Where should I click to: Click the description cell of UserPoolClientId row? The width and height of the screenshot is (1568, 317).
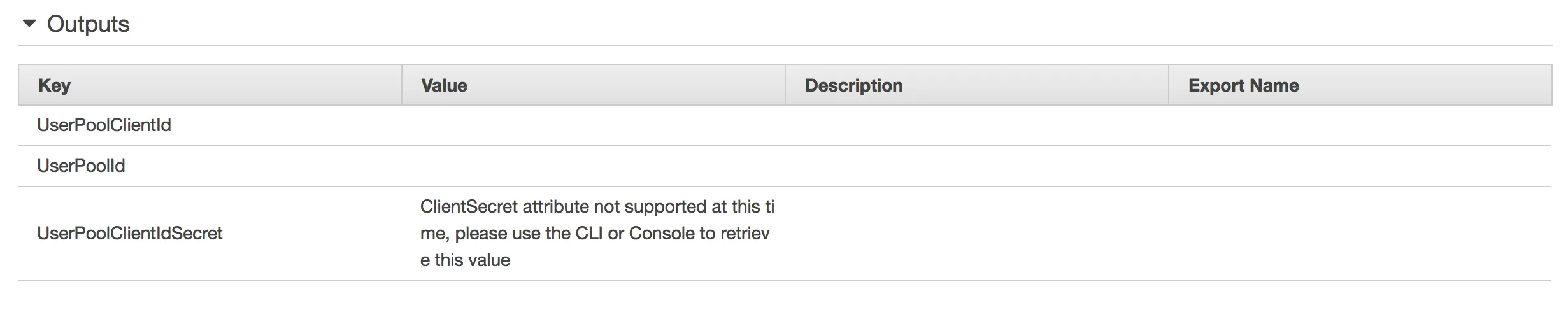click(977, 125)
